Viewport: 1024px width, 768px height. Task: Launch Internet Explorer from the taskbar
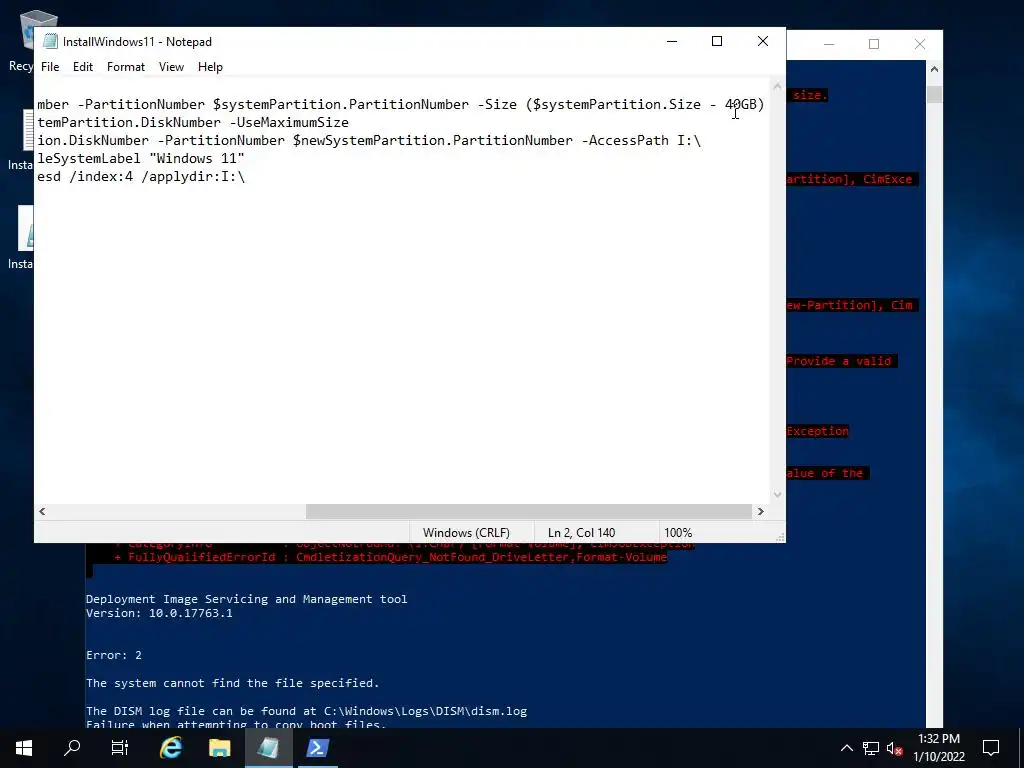pyautogui.click(x=170, y=748)
